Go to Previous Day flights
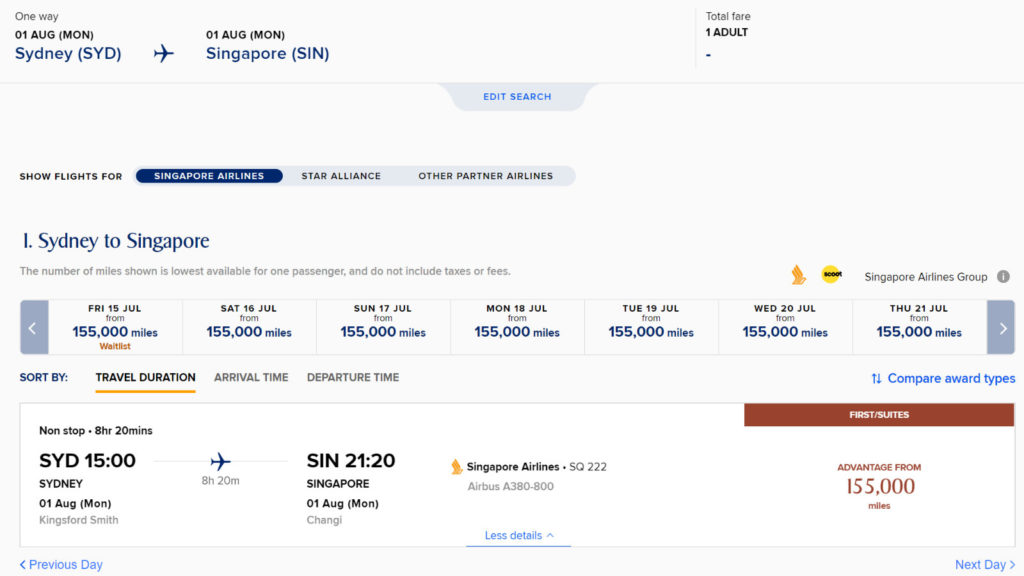Viewport: 1024px width, 576px height. (60, 564)
